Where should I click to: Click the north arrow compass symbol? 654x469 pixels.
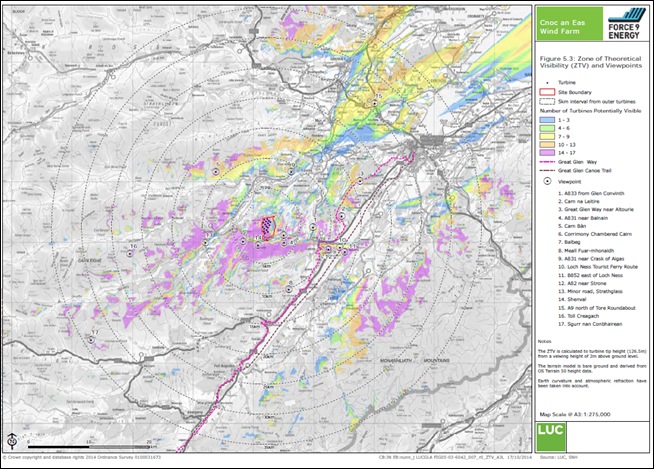13,441
